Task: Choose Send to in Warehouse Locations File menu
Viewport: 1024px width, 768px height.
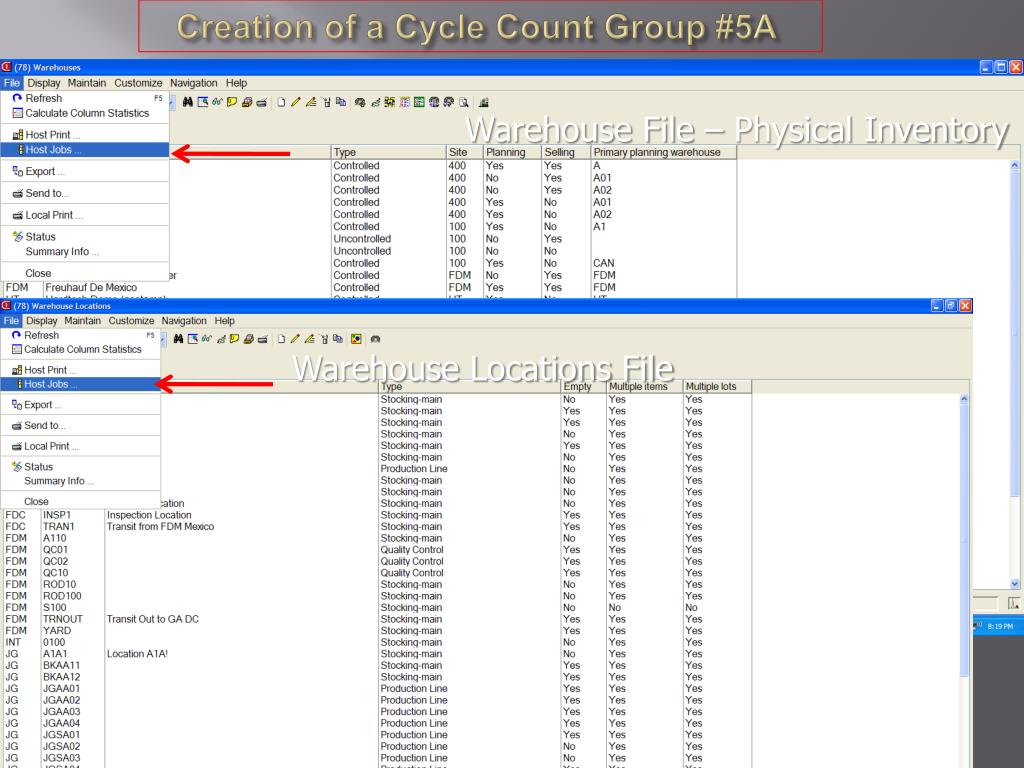Action: 80,425
